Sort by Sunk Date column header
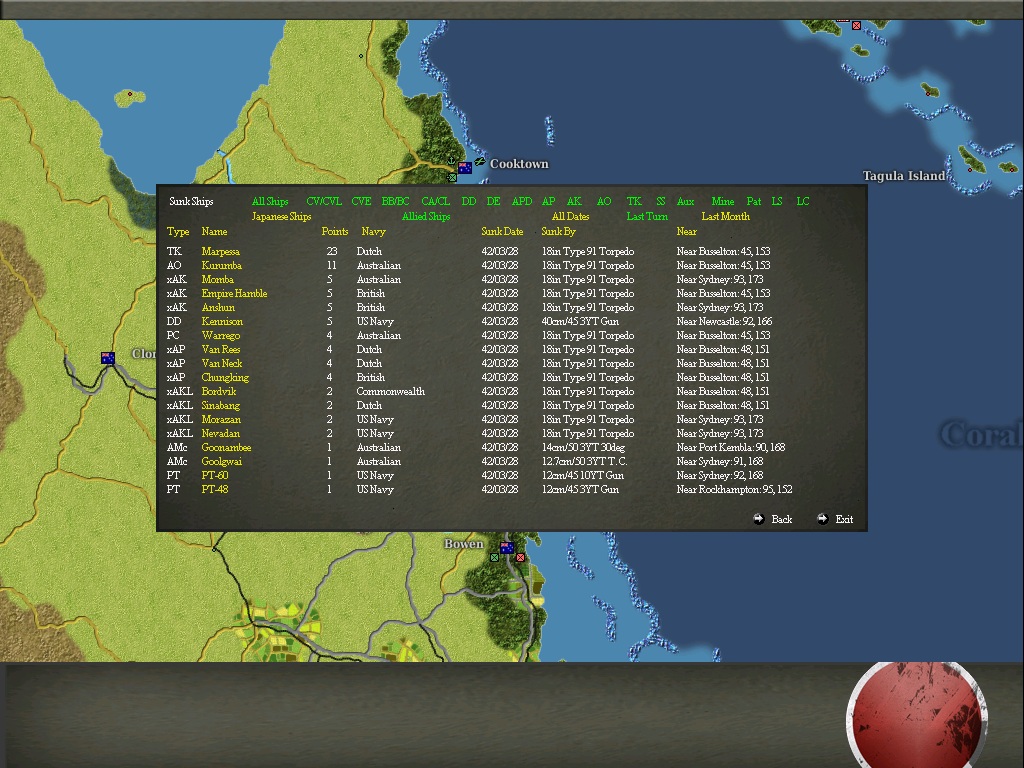The image size is (1024, 768). pos(502,231)
